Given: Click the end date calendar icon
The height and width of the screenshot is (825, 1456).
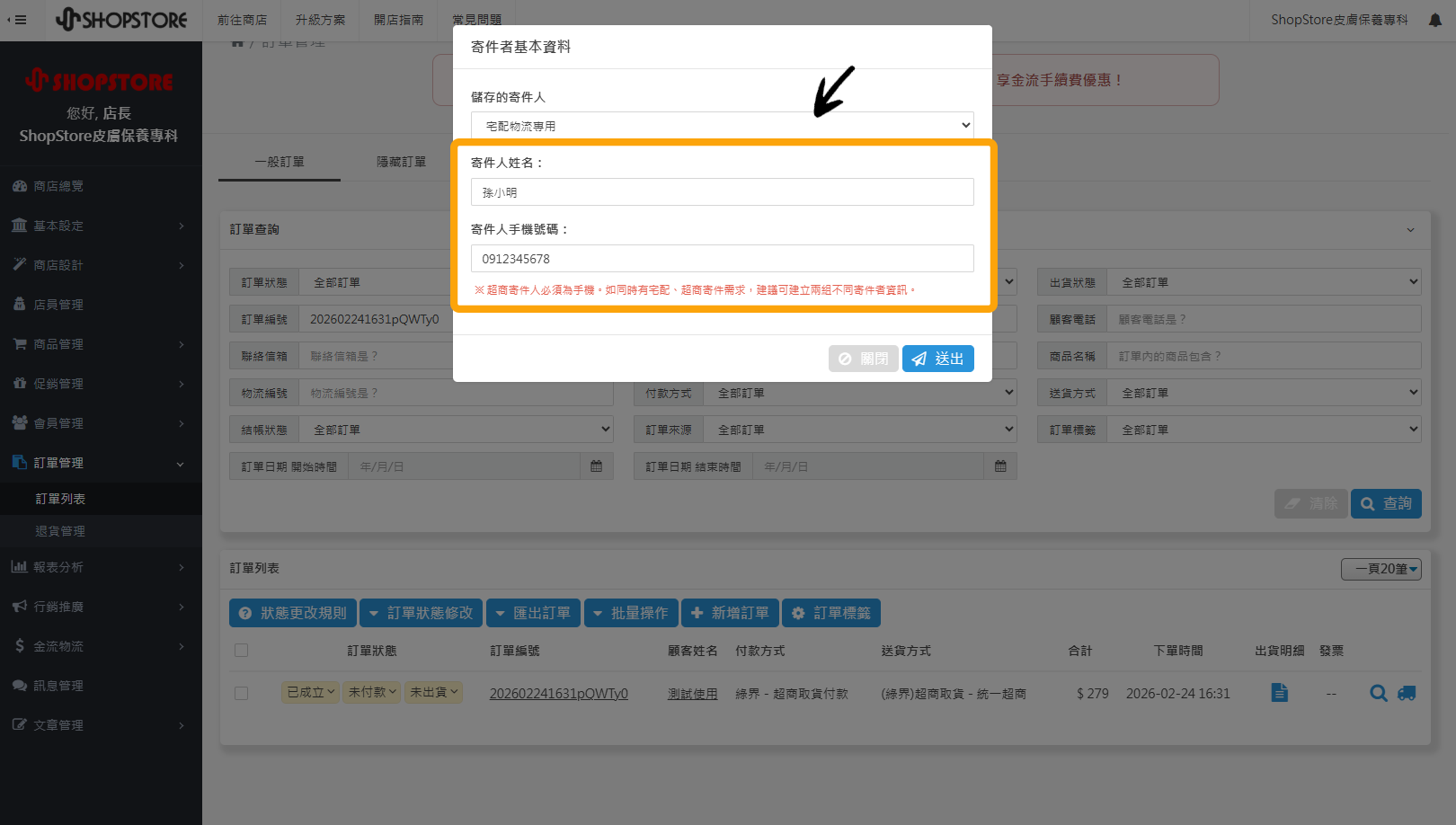Looking at the screenshot, I should click(x=1000, y=466).
